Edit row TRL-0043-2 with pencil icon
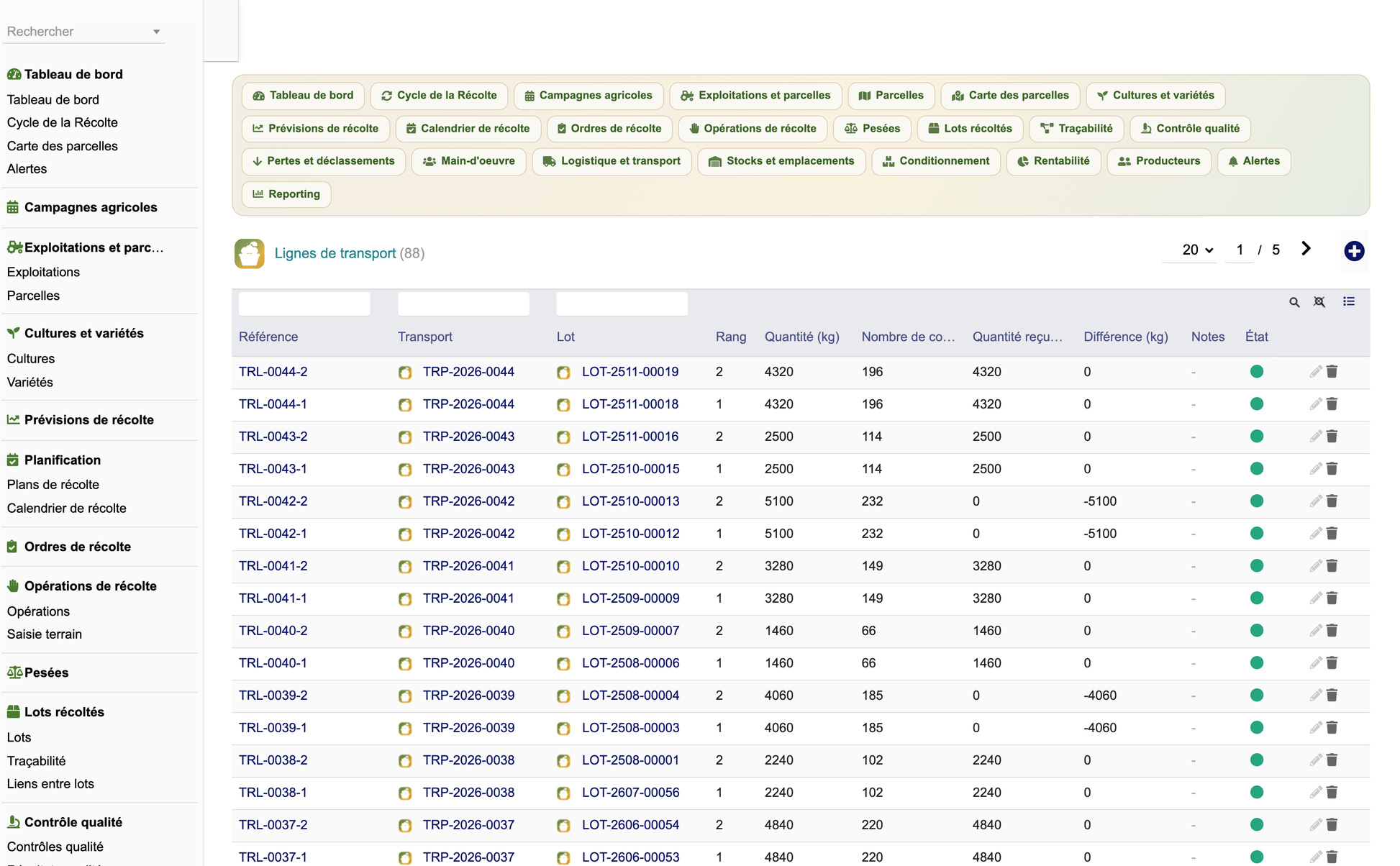 tap(1315, 437)
